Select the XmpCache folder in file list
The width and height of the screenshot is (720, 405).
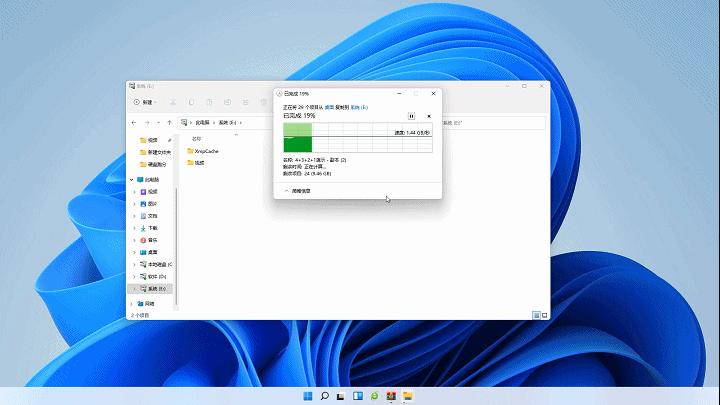coord(203,151)
